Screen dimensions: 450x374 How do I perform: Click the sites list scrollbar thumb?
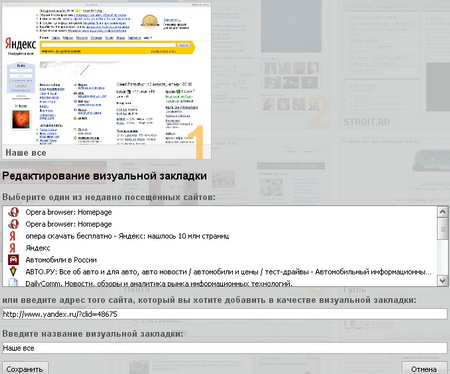tap(442, 229)
